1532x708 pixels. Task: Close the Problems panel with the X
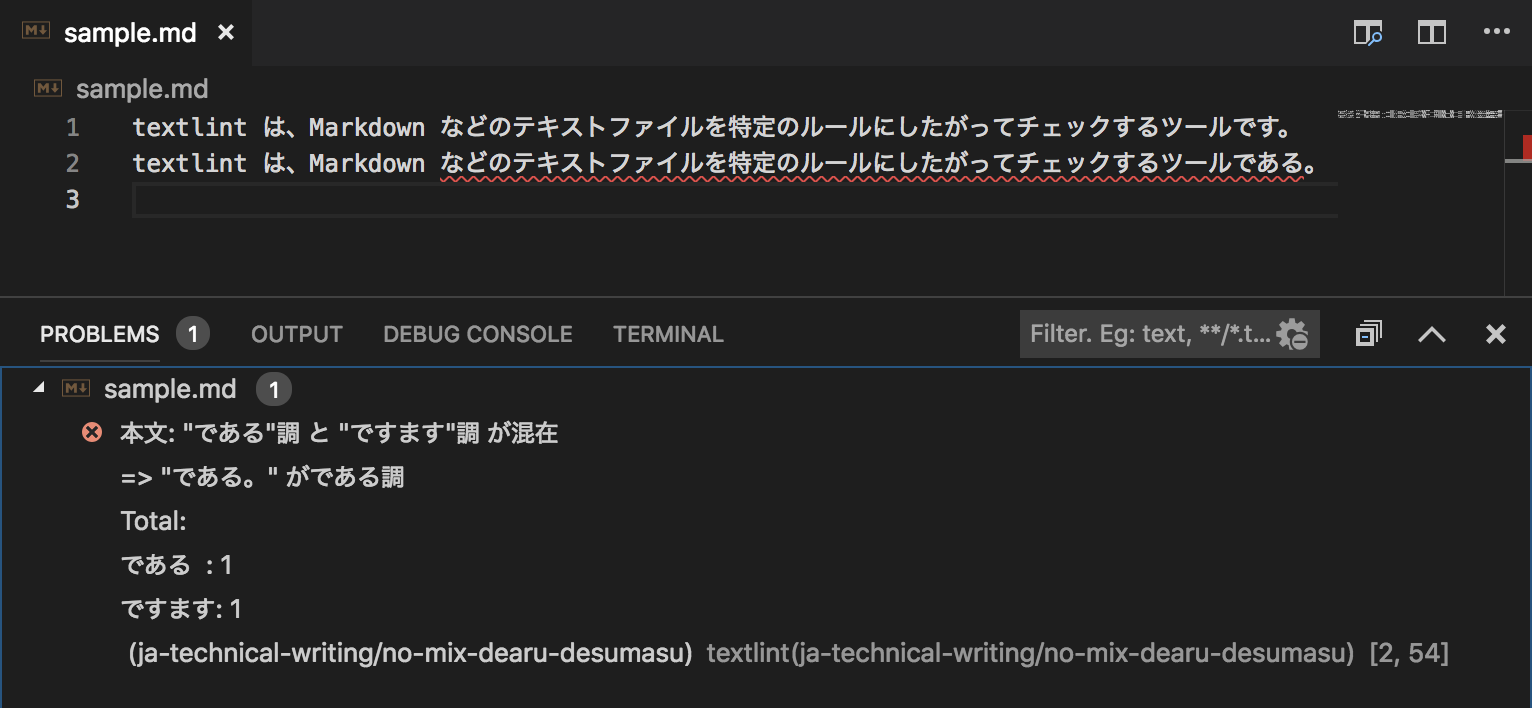pyautogui.click(x=1496, y=333)
